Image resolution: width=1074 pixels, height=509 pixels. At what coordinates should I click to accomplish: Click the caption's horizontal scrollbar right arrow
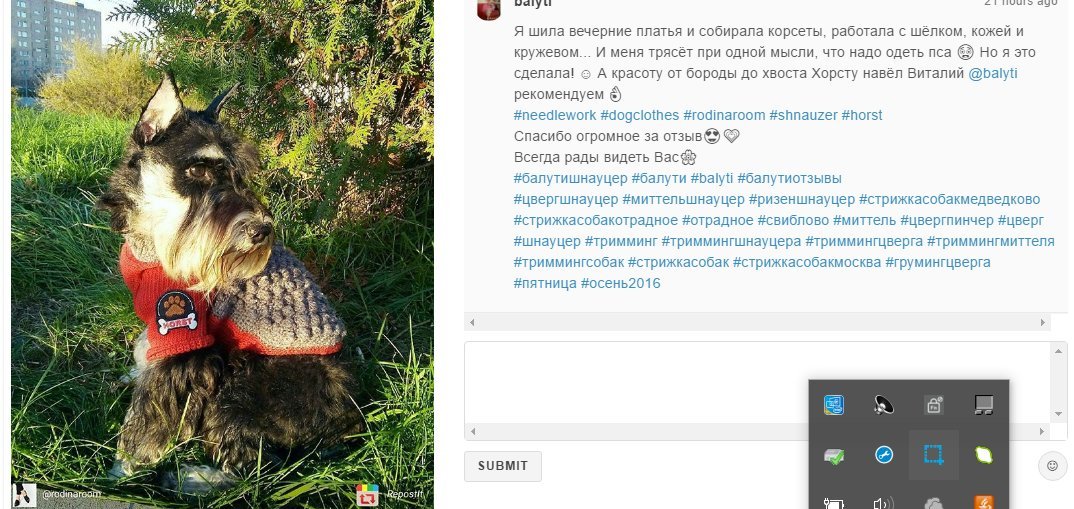coord(1043,322)
